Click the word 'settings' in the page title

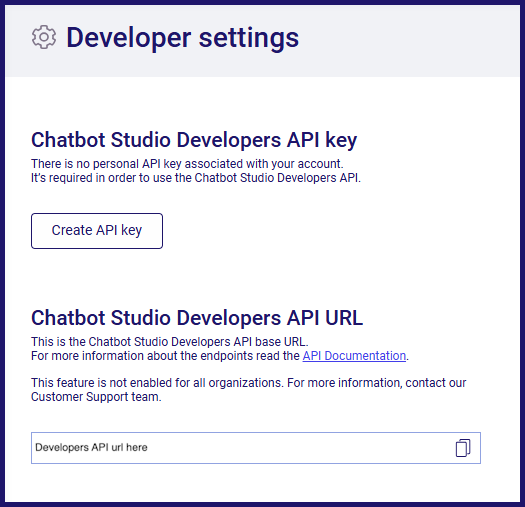coord(249,38)
